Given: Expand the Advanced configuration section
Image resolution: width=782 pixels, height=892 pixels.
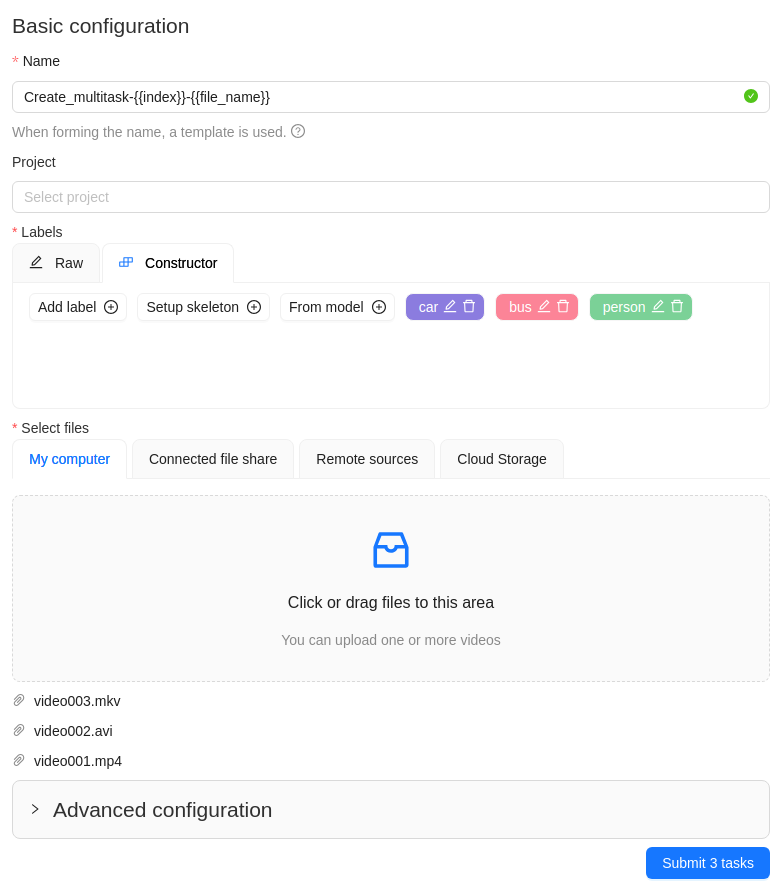Looking at the screenshot, I should (36, 809).
